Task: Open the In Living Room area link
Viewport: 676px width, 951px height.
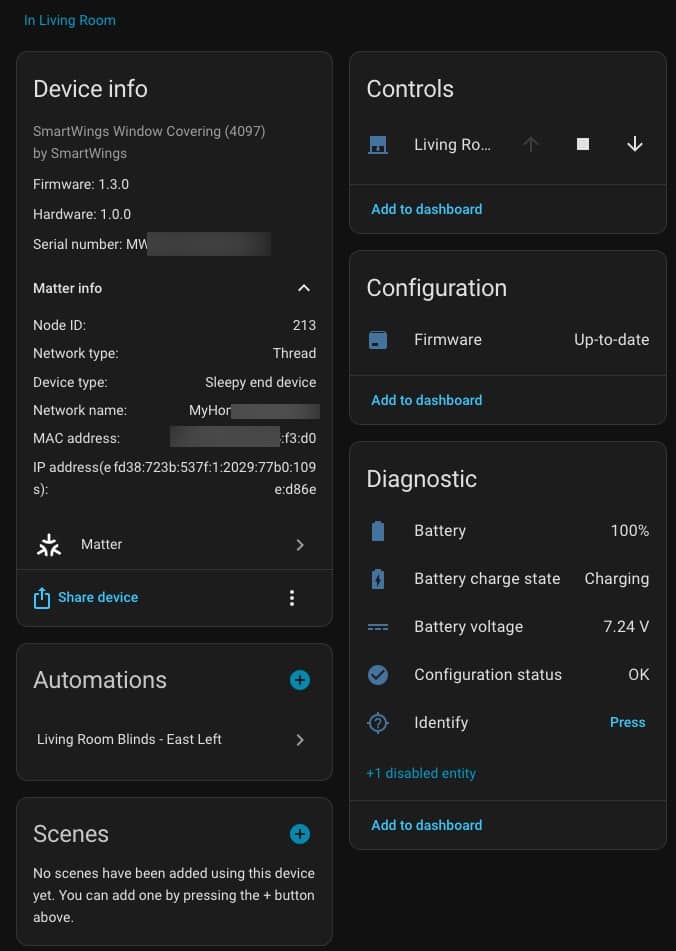Action: click(70, 20)
